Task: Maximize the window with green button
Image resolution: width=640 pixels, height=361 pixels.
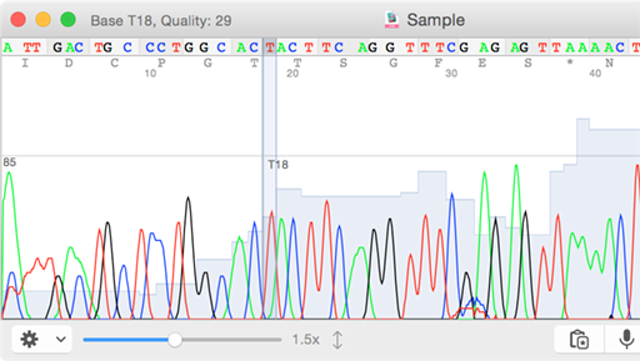Action: tap(68, 20)
